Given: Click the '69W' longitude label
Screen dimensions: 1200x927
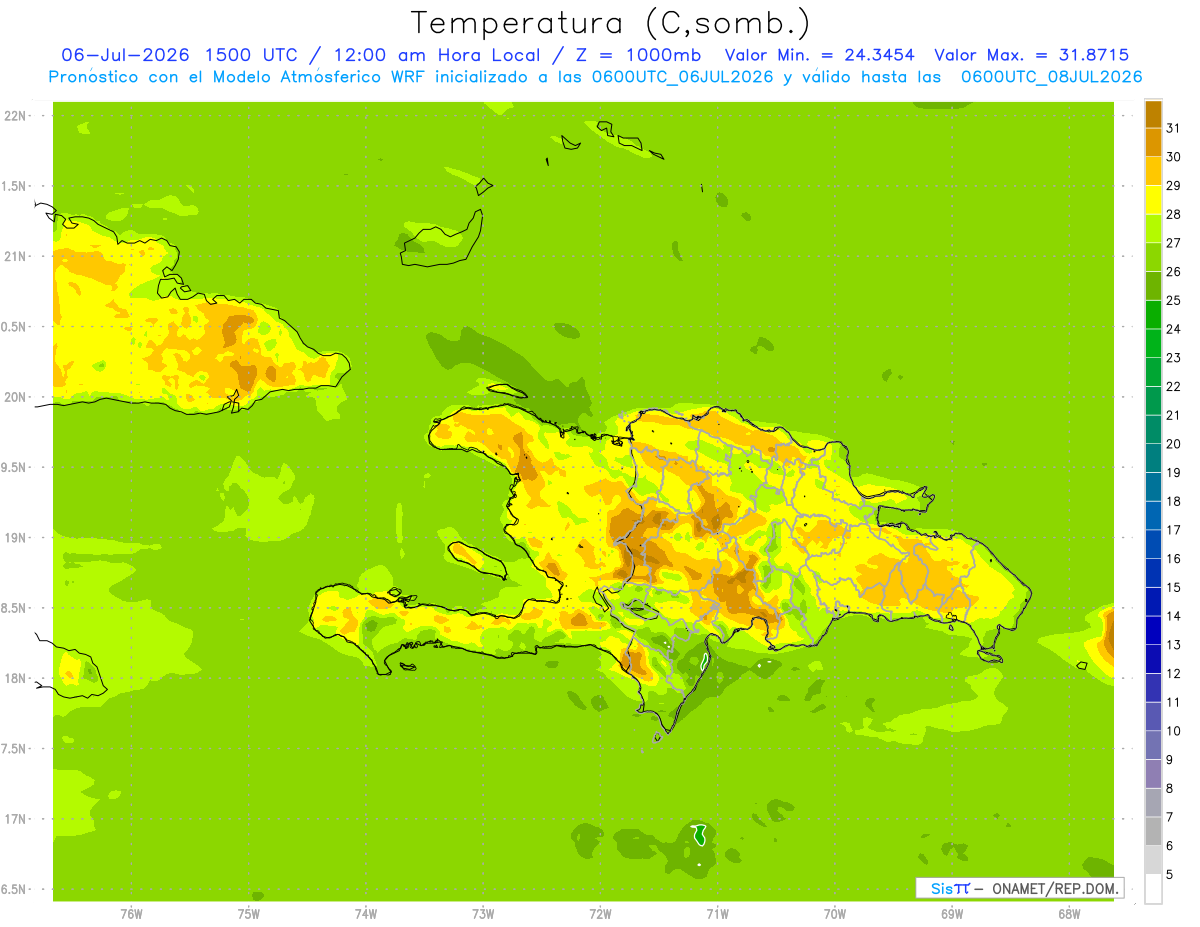Looking at the screenshot, I should 952,914.
